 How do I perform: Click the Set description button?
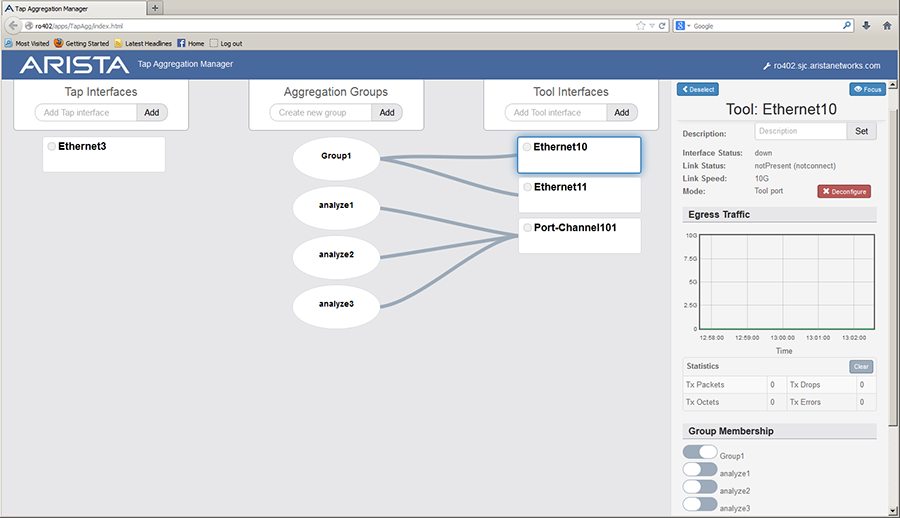[862, 131]
